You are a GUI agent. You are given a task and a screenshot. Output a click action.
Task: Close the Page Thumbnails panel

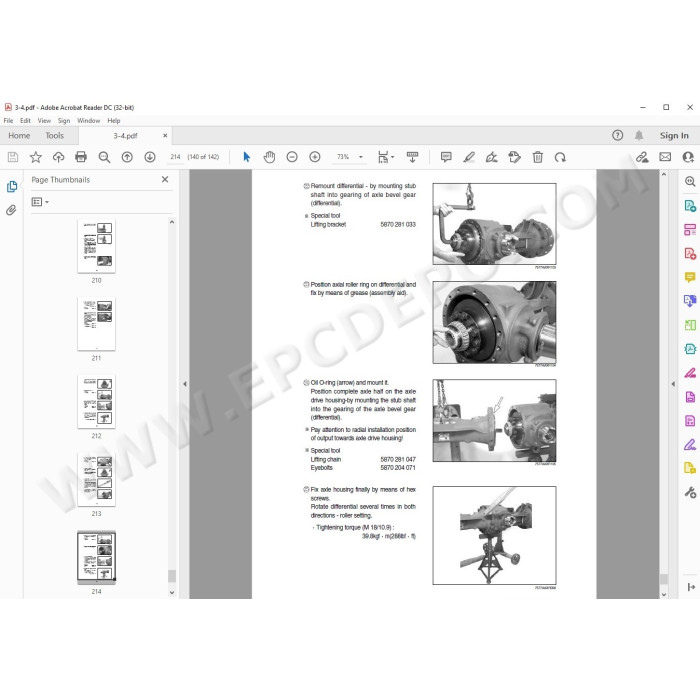(165, 179)
